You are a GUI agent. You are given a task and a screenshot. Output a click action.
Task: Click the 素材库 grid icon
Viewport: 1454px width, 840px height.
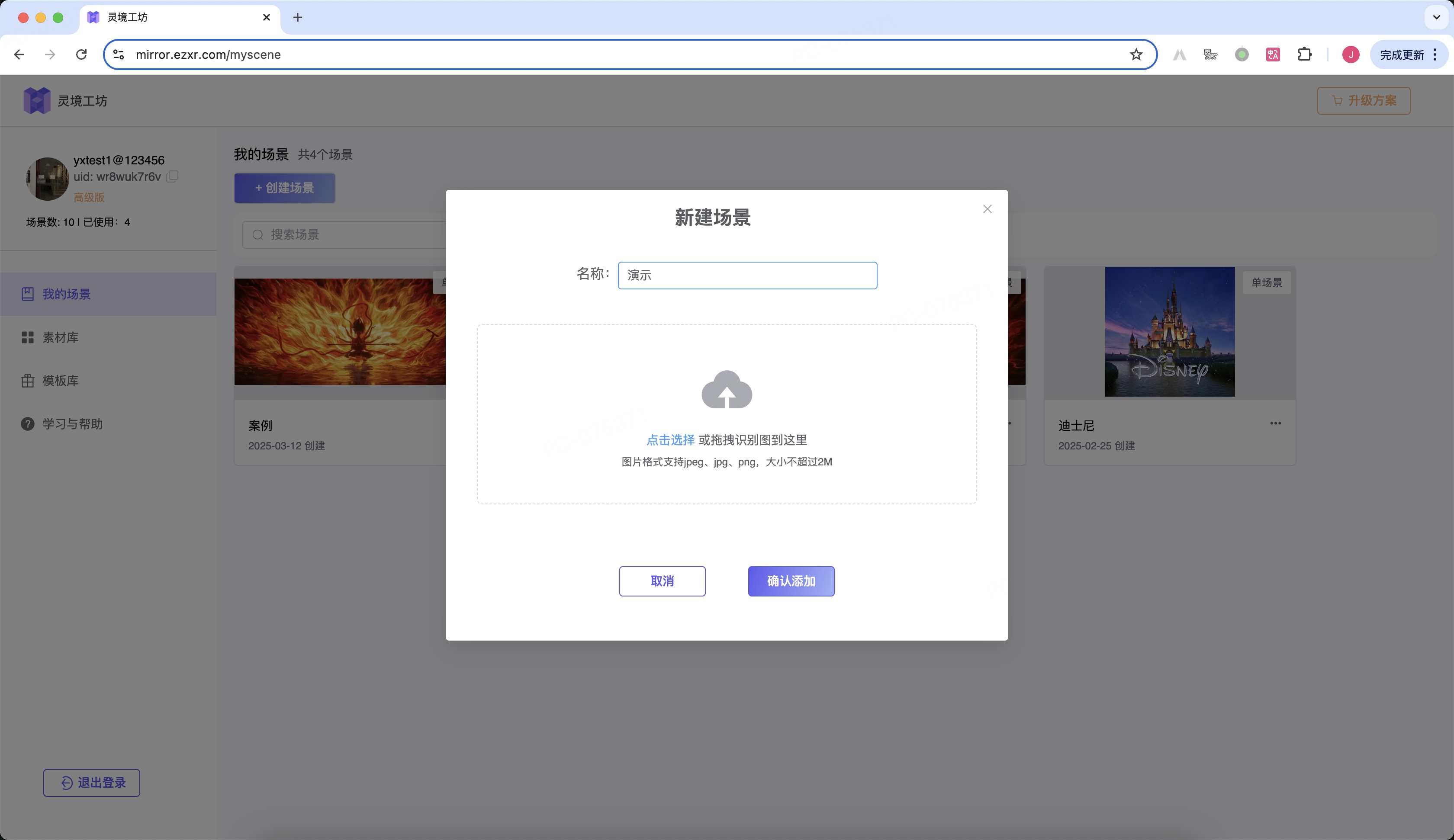click(28, 337)
